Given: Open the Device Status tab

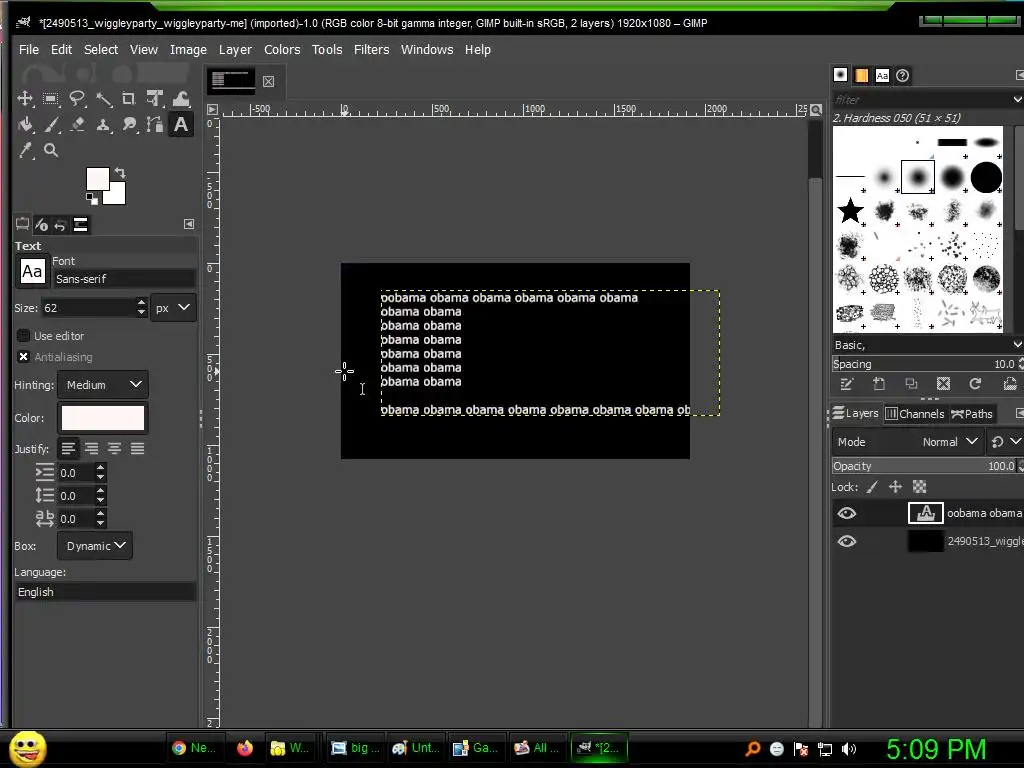Looking at the screenshot, I should point(41,225).
